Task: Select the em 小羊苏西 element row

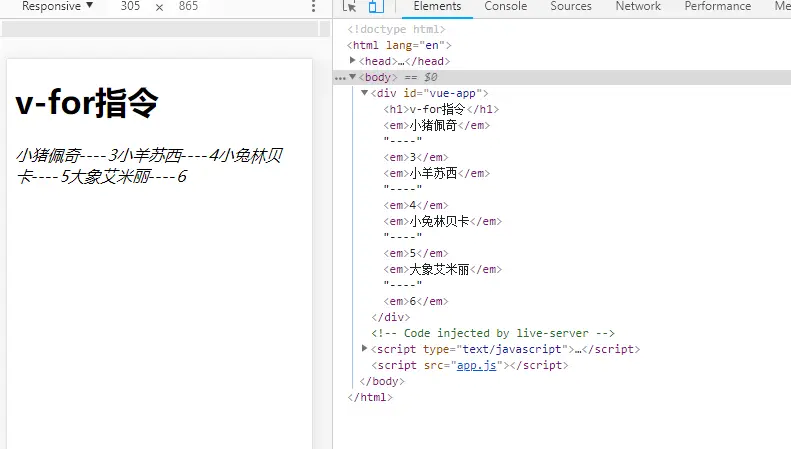Action: pyautogui.click(x=436, y=173)
